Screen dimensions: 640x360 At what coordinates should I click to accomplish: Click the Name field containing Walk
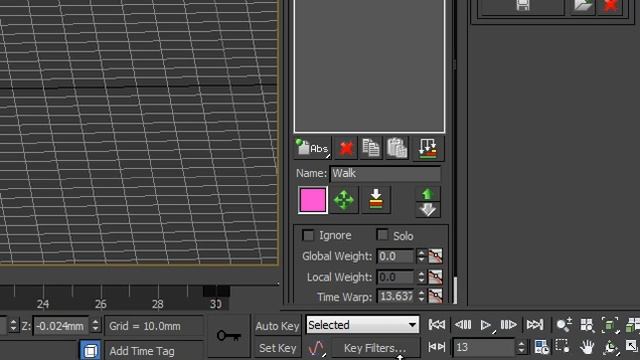pyautogui.click(x=385, y=173)
